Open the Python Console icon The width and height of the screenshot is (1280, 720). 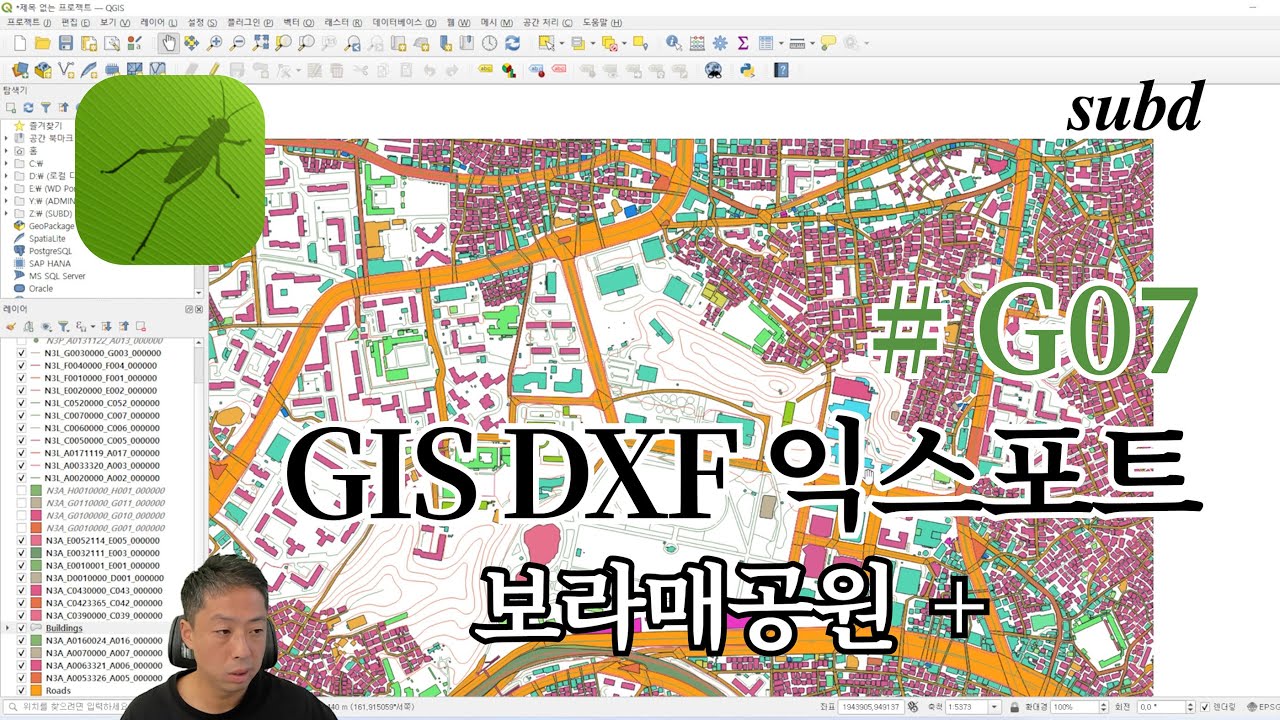tap(746, 70)
